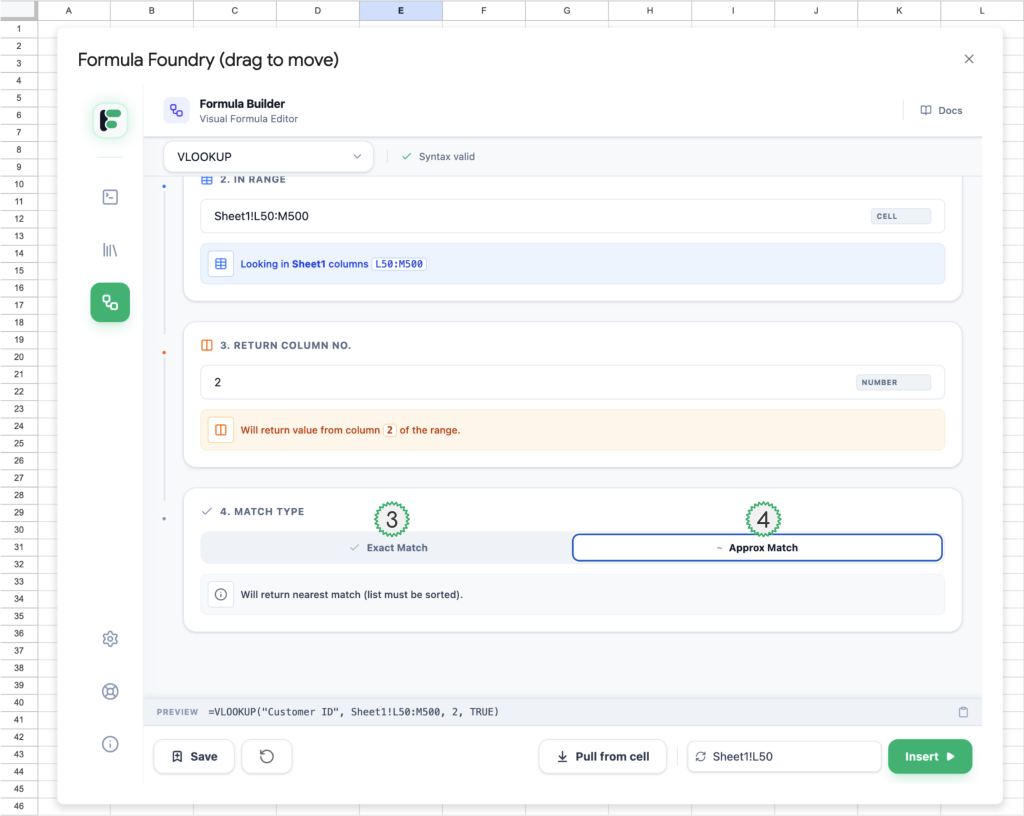Click the CELL type selector badge
The image size is (1024, 816).
click(x=900, y=216)
